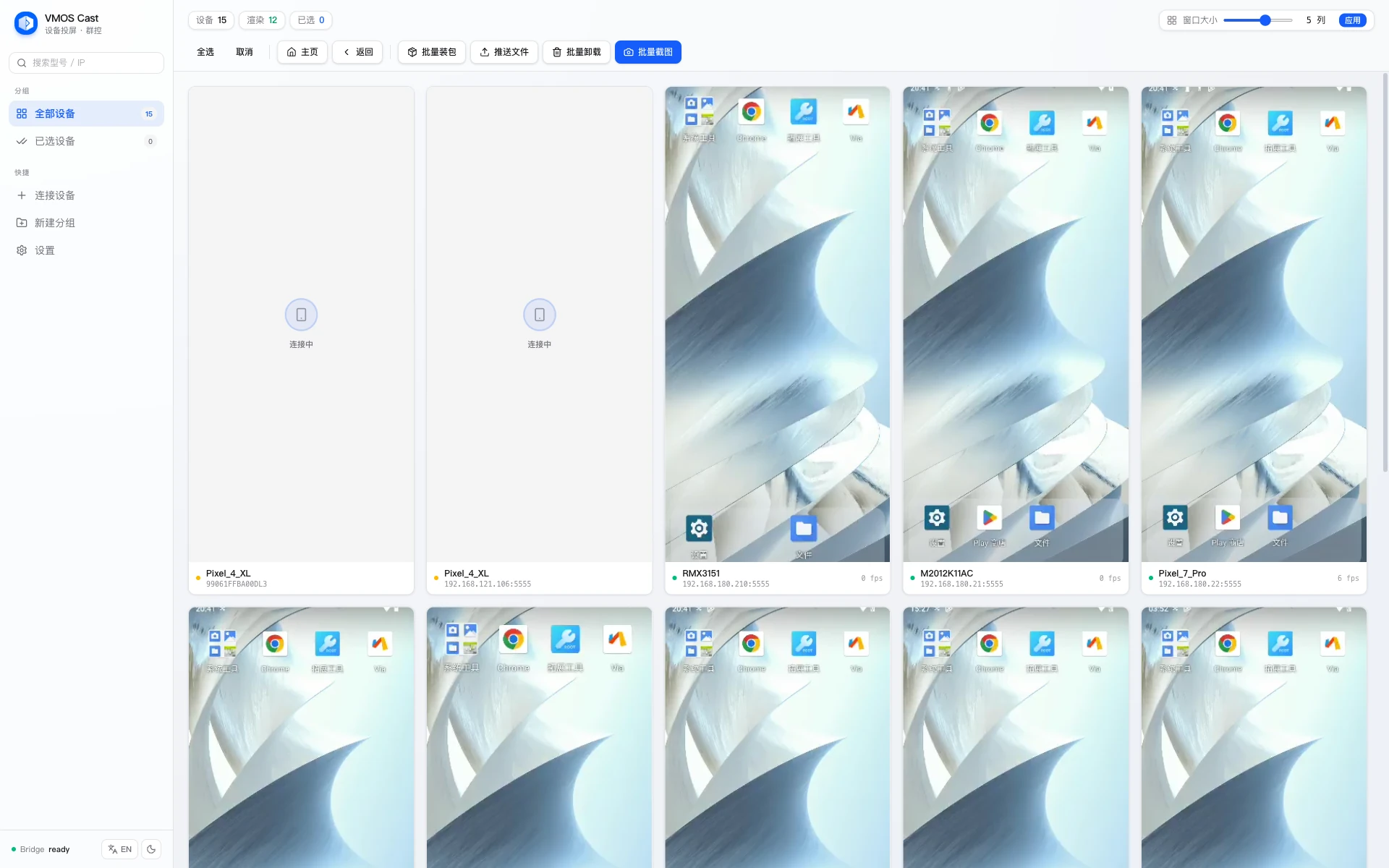1389x868 pixels.
Task: Click the VMOS Cast logo icon
Action: point(26,23)
